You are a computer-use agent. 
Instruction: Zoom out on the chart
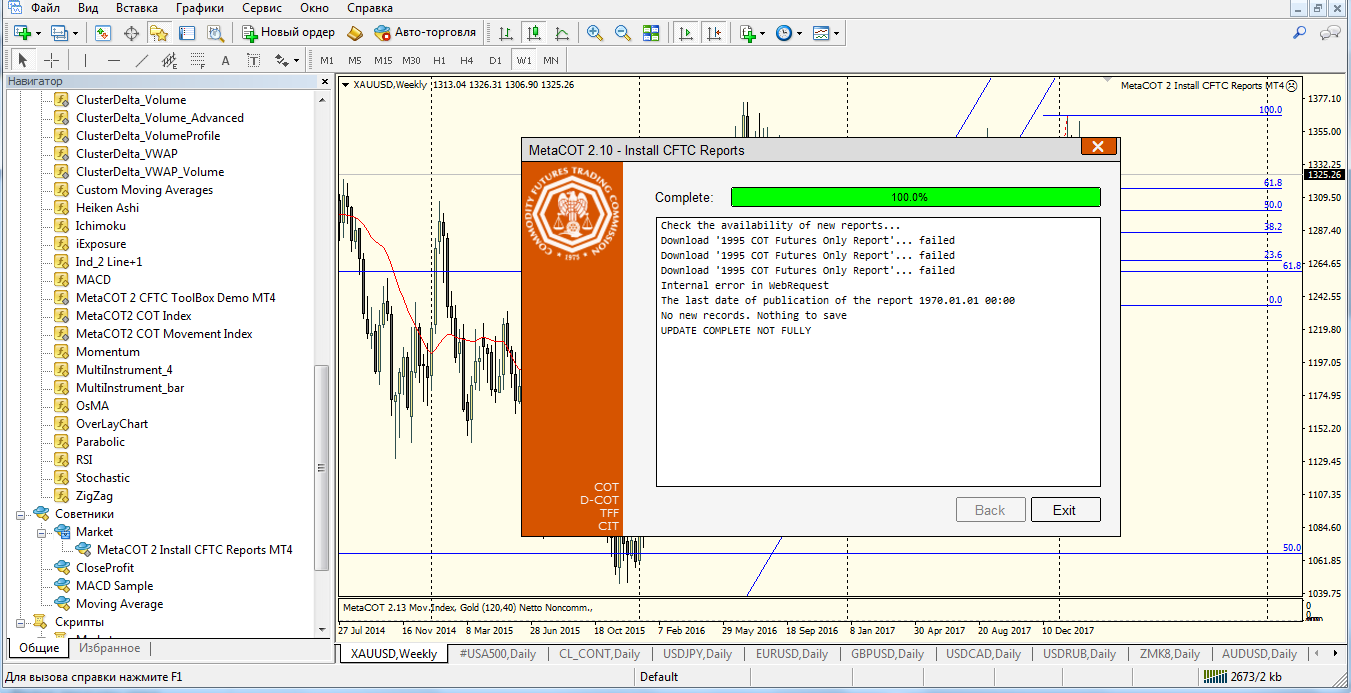point(623,32)
